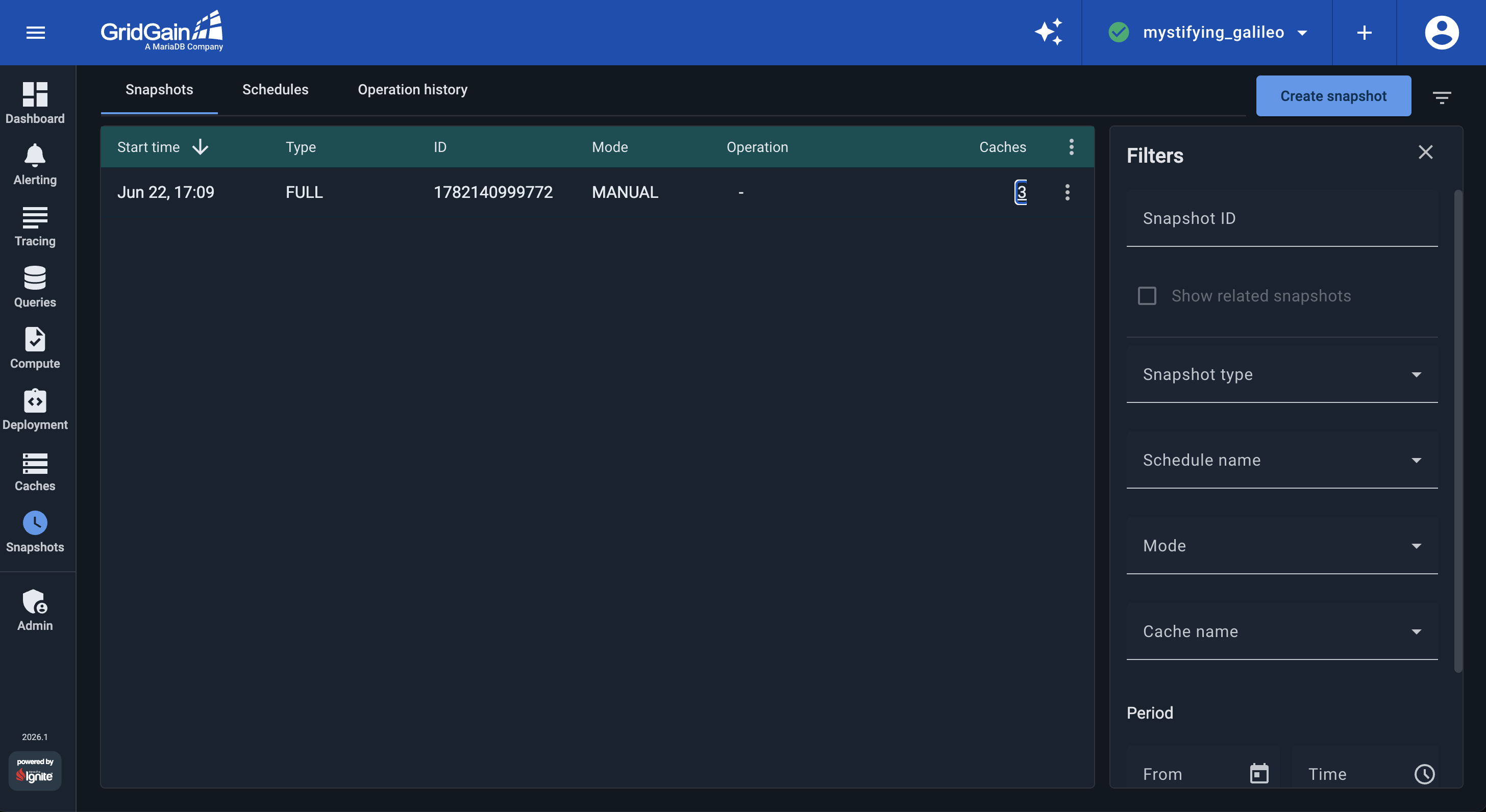The height and width of the screenshot is (812, 1486).
Task: Click the ID column header
Action: [439, 147]
